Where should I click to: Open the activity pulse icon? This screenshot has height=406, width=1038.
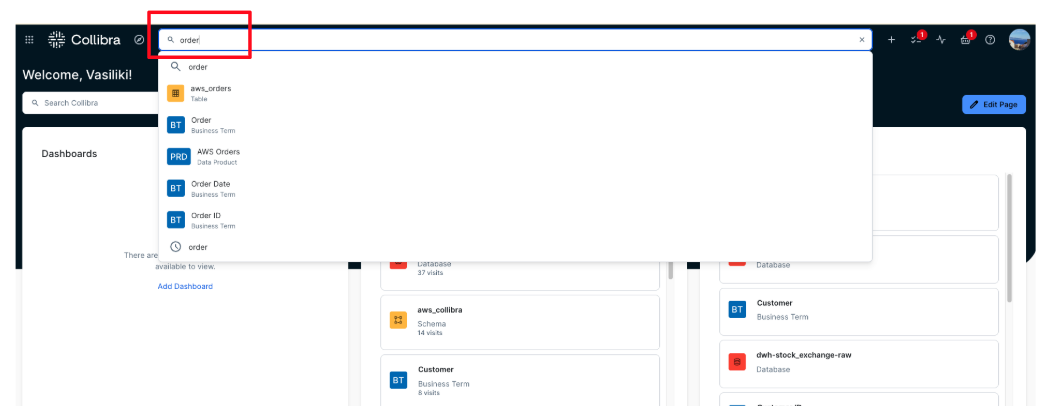click(x=941, y=40)
